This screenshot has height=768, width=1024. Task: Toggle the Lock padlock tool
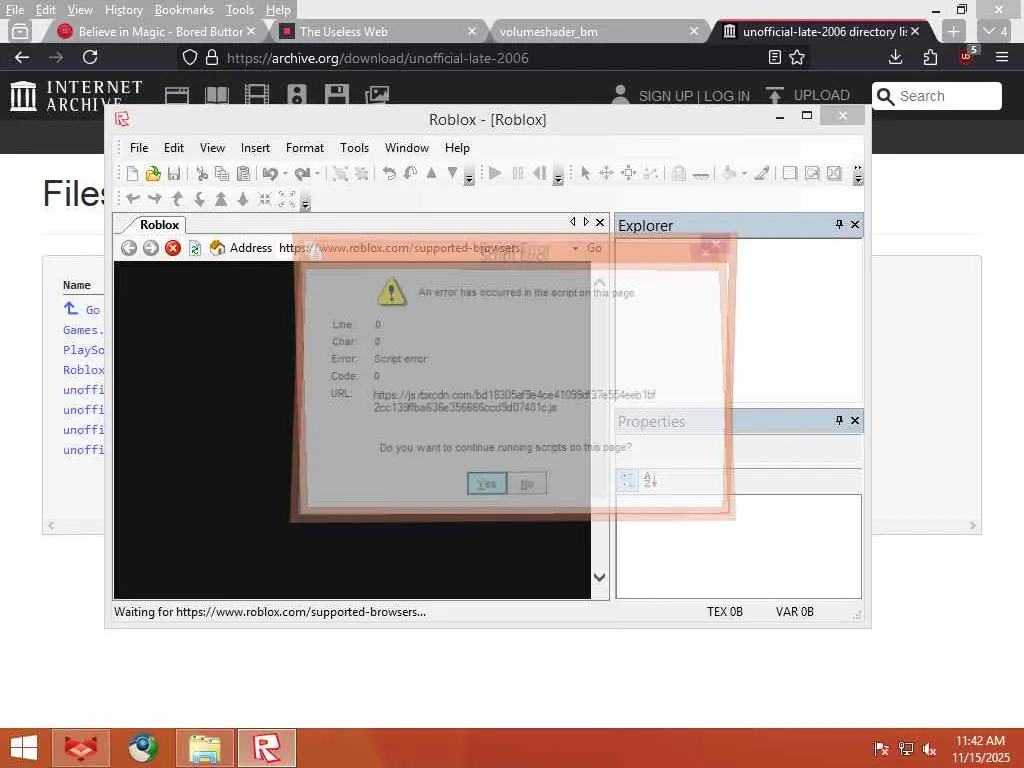click(x=679, y=173)
